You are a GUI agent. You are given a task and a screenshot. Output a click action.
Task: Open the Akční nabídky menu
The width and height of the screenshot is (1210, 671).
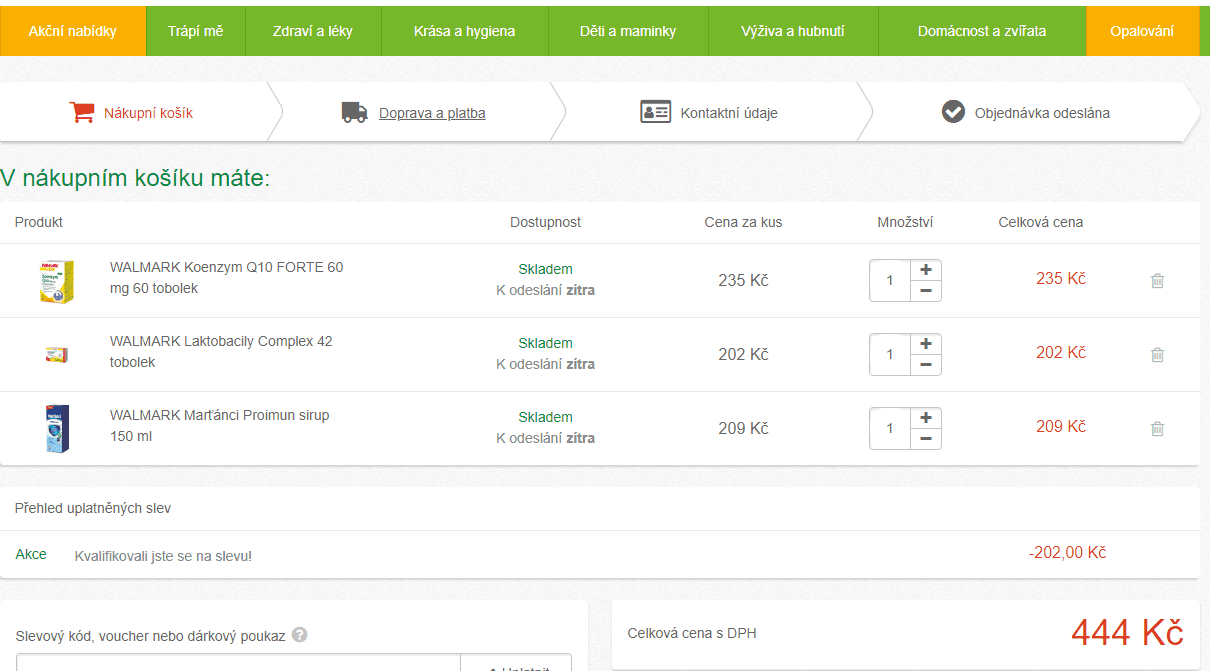[x=72, y=31]
